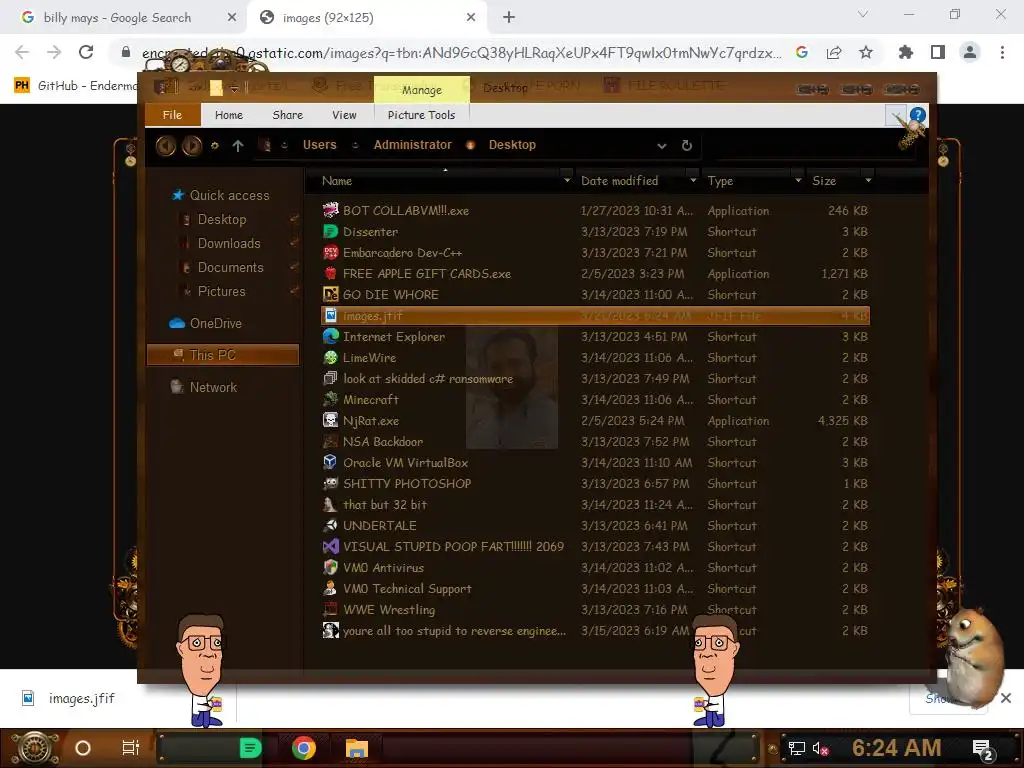Open Task View on taskbar
This screenshot has width=1024, height=768.
(x=131, y=748)
